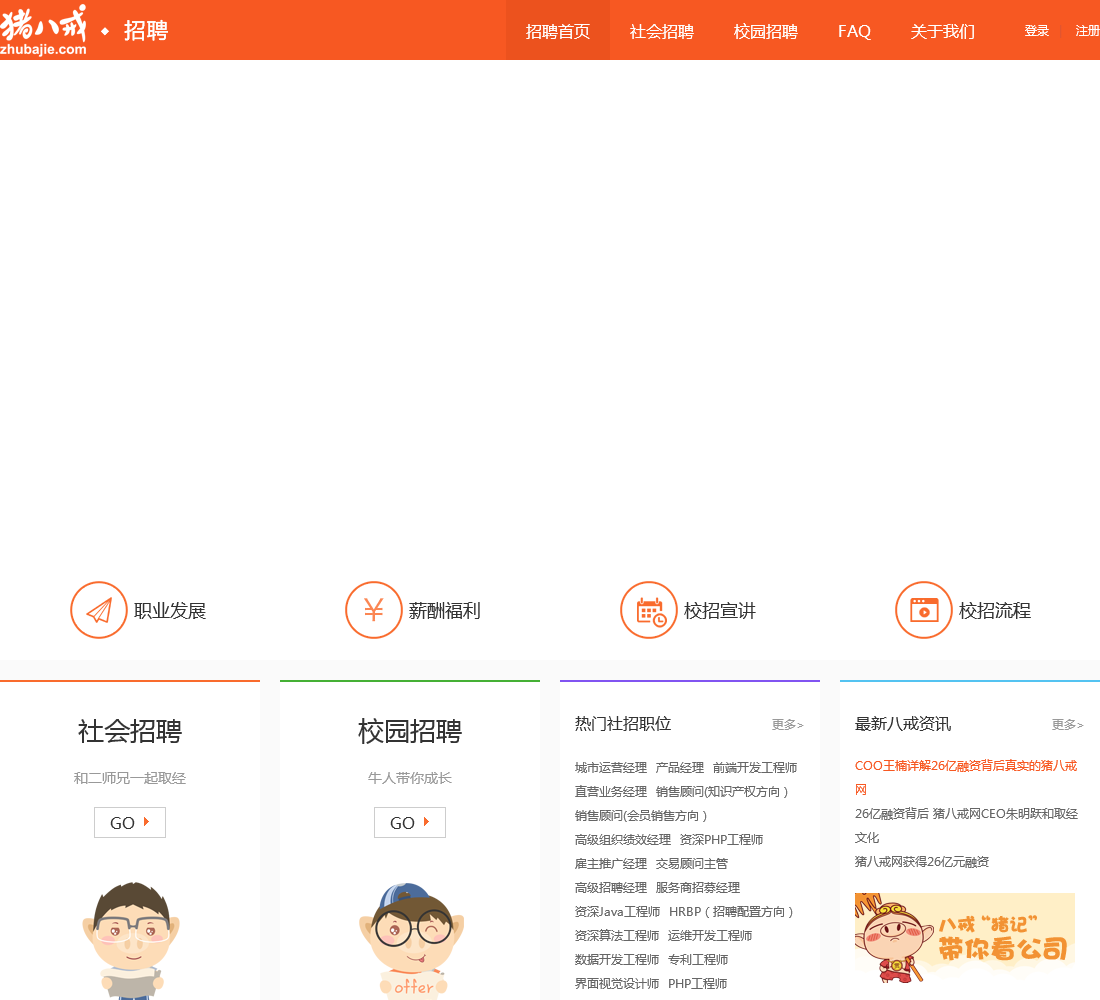Open the 销售顾问(会员销售方向) job link
The image size is (1100, 1000).
640,815
